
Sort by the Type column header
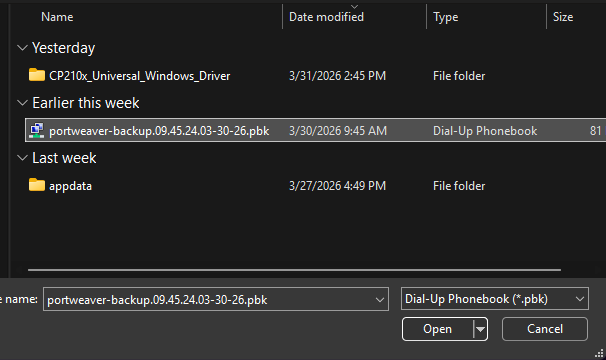446,17
